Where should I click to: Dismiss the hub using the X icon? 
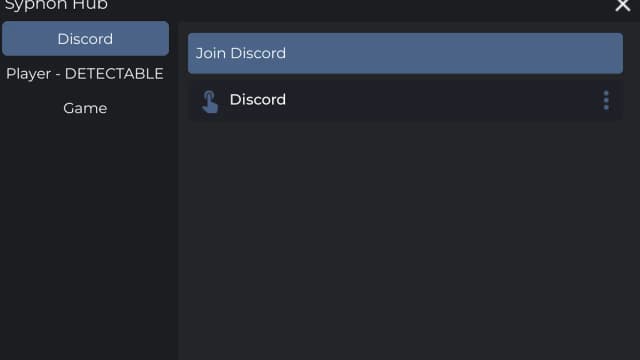point(623,5)
